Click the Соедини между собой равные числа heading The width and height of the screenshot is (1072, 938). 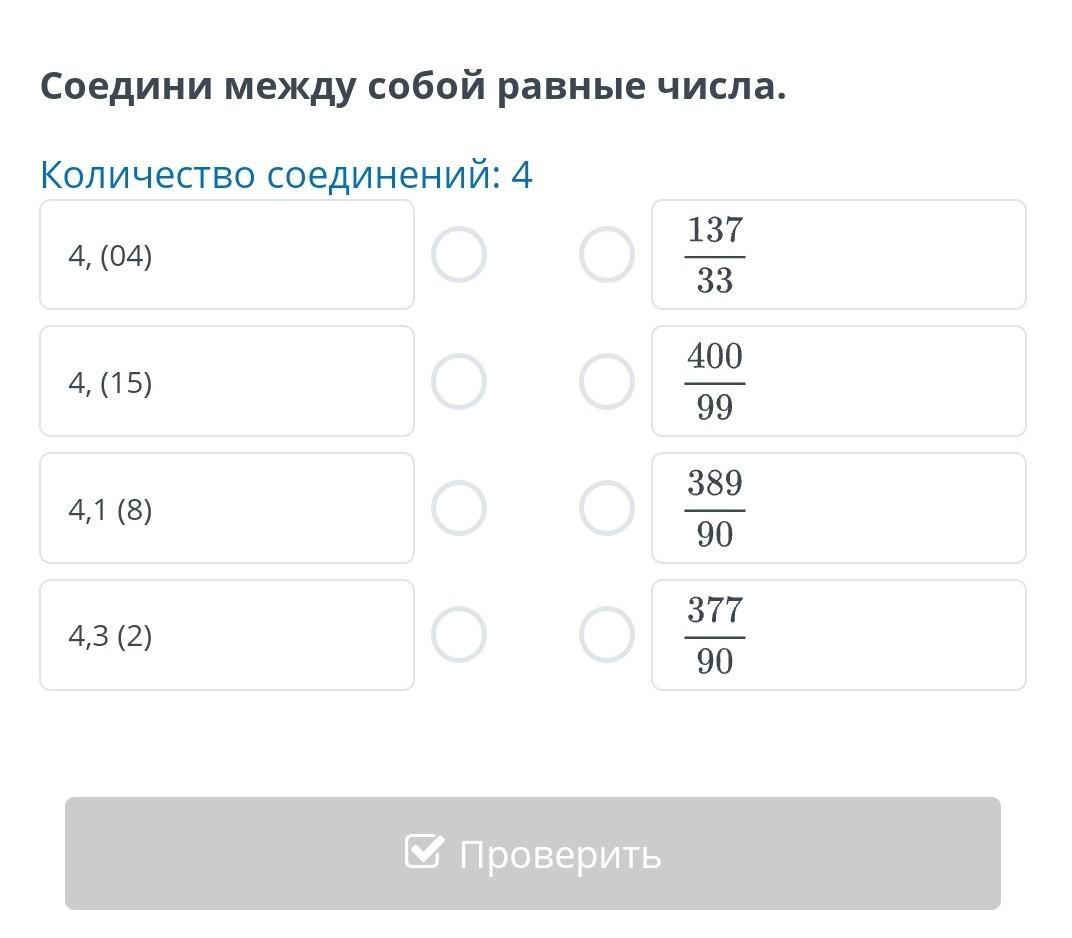pos(413,87)
